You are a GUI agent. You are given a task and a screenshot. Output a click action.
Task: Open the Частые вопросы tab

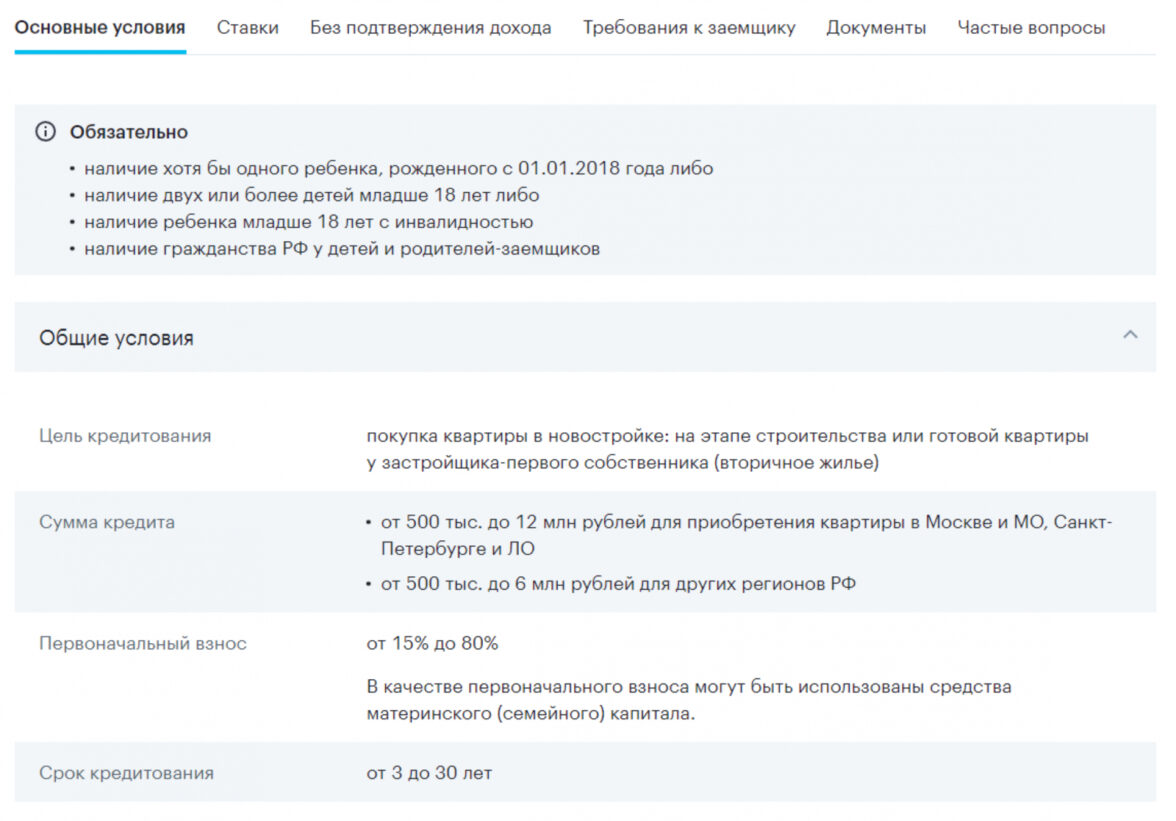coord(1031,28)
